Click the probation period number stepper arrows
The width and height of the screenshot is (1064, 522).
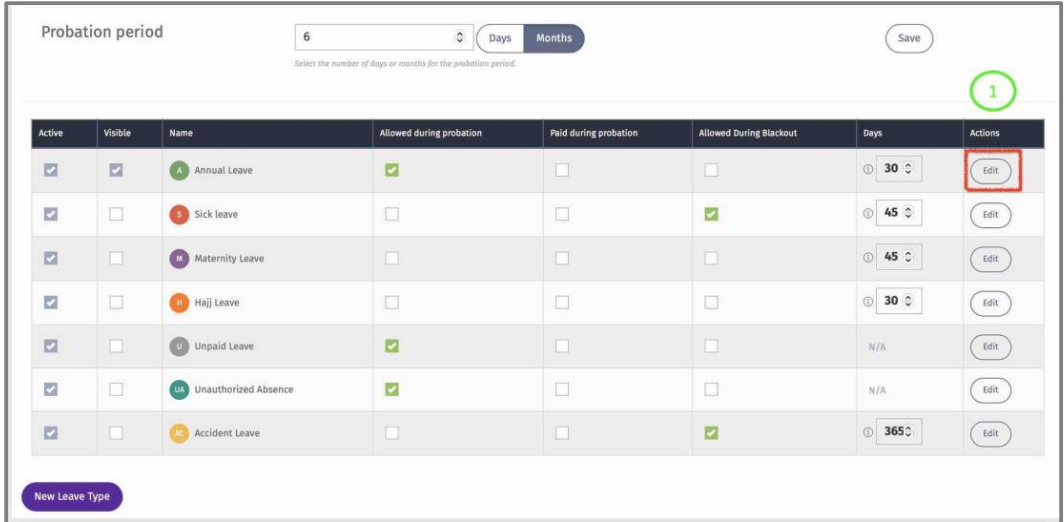click(459, 38)
